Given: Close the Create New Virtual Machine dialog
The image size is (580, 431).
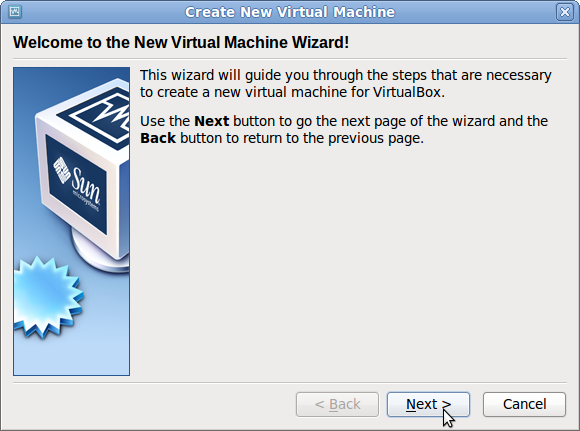Looking at the screenshot, I should click(x=564, y=12).
